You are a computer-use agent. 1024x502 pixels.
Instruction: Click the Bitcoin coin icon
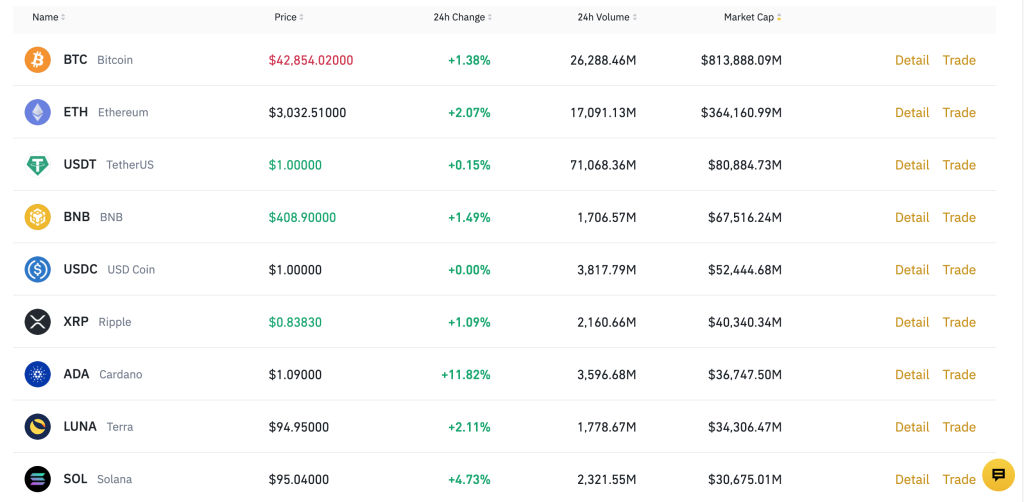37,60
